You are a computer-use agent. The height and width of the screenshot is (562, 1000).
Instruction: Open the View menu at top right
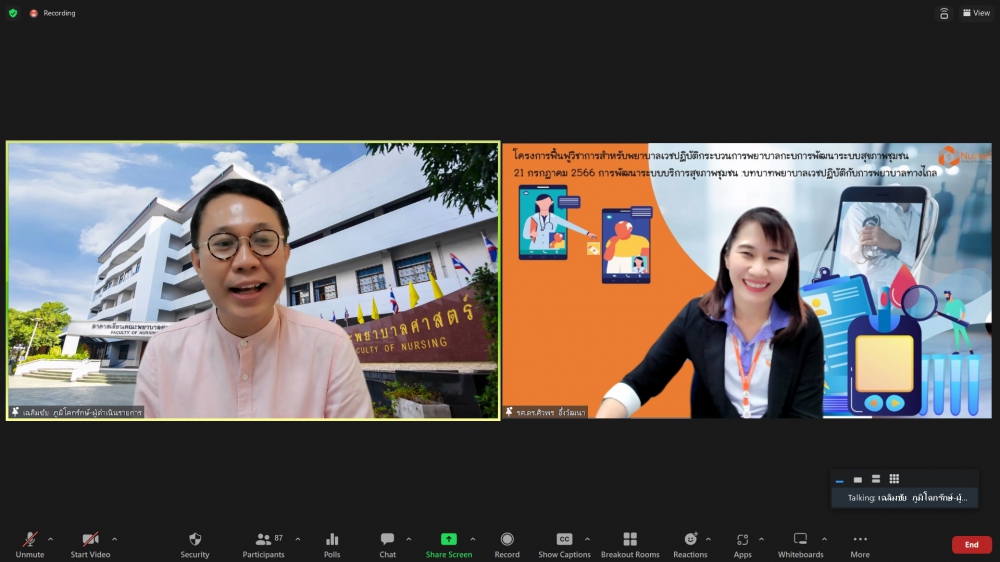point(975,13)
